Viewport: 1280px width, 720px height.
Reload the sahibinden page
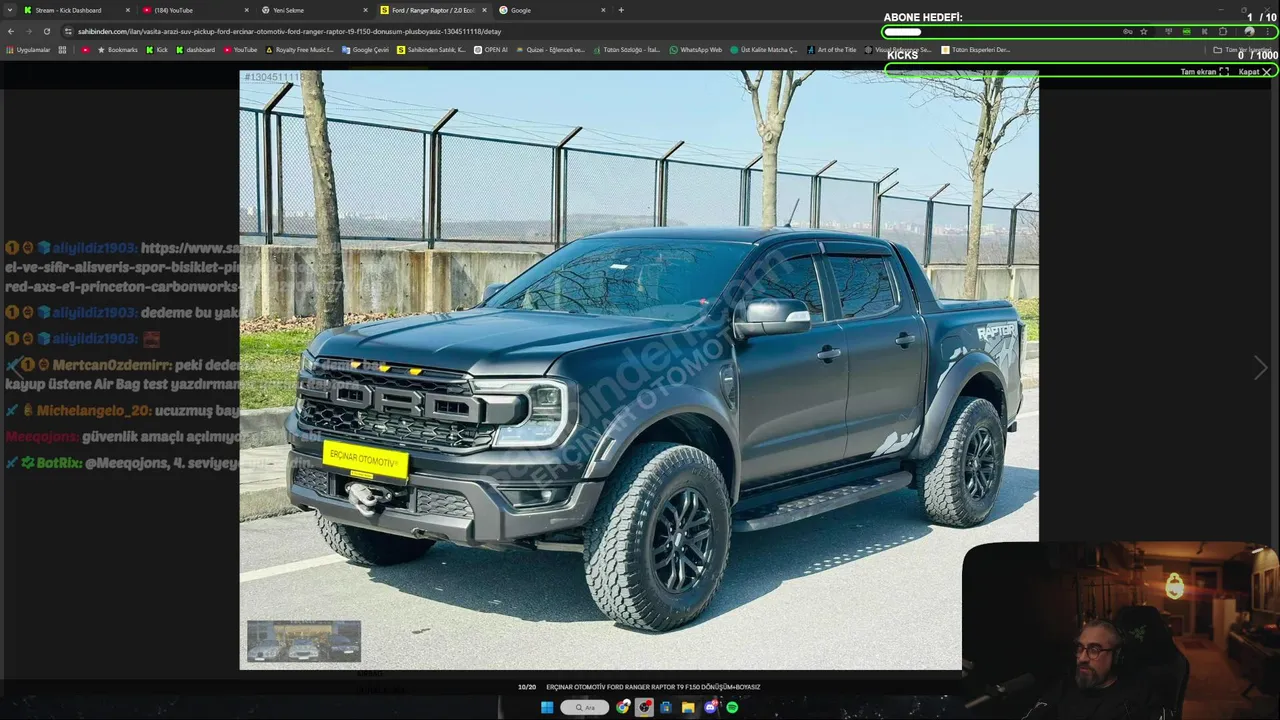46,31
